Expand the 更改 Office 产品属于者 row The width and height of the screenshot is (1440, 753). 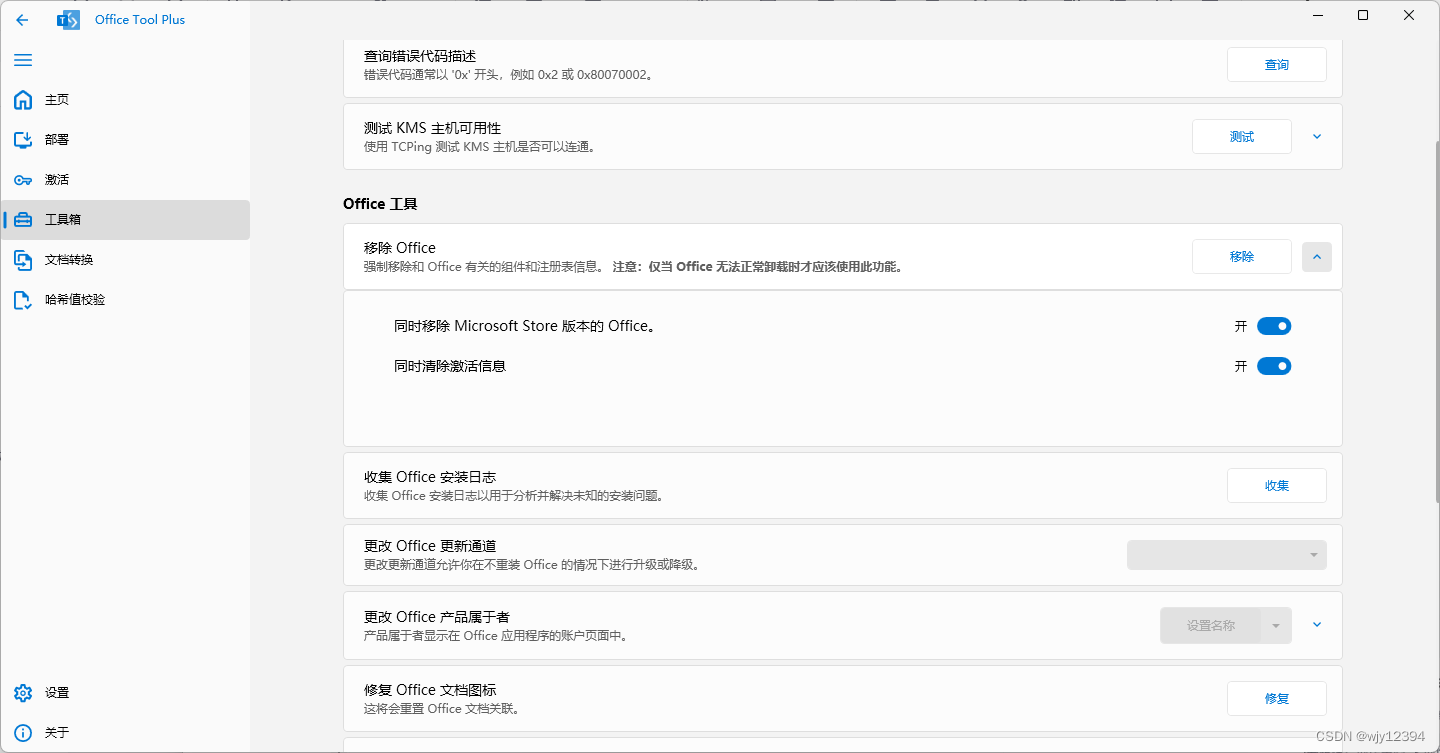[x=1317, y=625]
